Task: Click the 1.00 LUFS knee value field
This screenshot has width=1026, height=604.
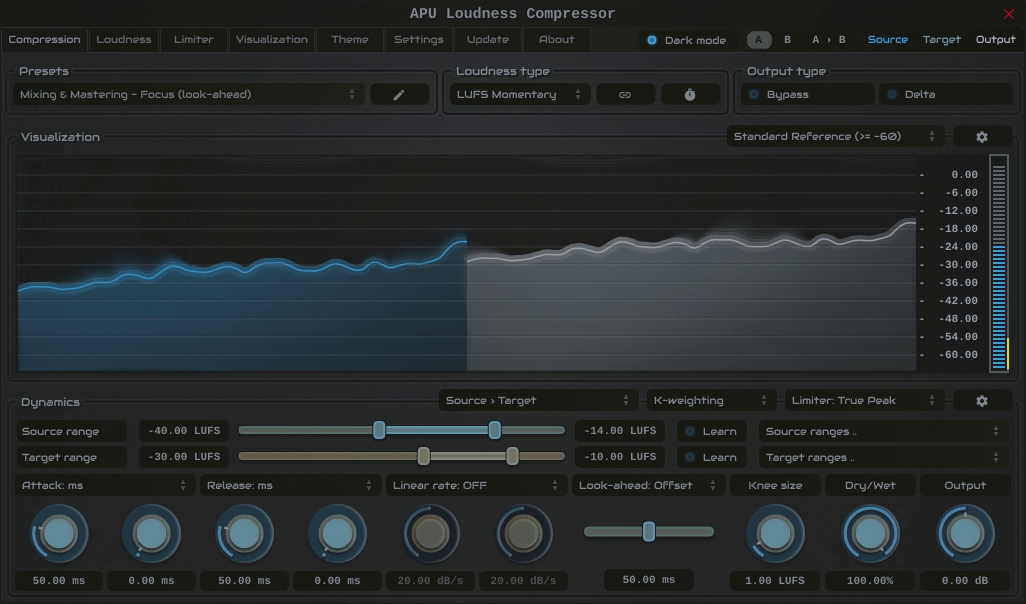Action: coord(775,580)
